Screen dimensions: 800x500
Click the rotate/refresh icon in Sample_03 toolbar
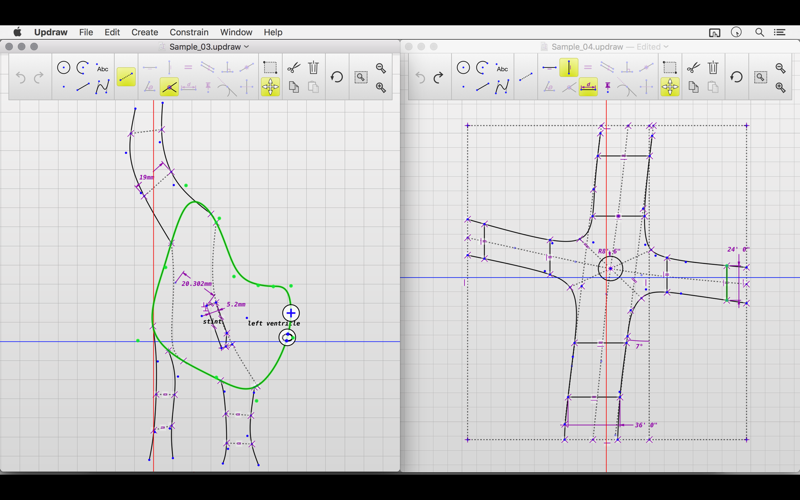tap(337, 78)
